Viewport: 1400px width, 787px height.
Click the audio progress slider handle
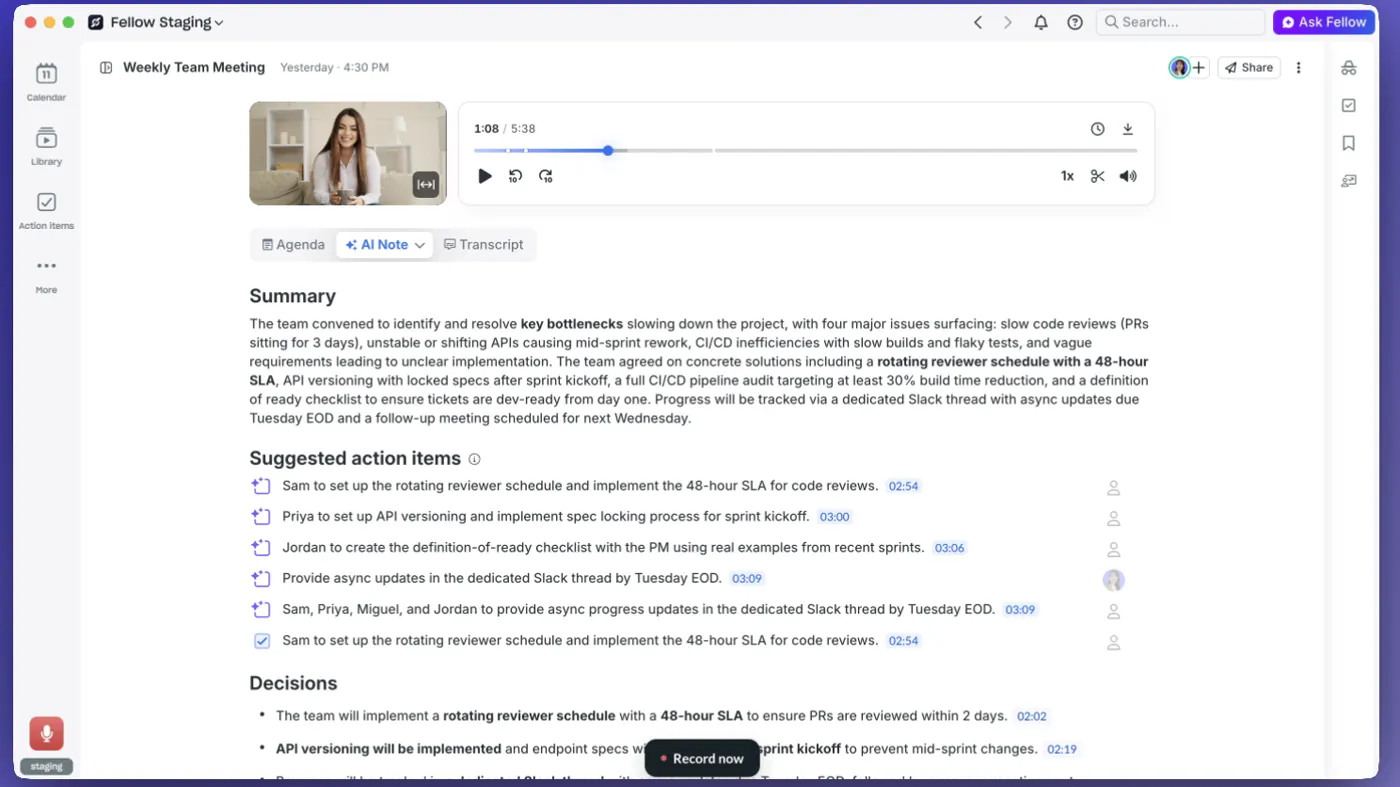[x=608, y=151]
